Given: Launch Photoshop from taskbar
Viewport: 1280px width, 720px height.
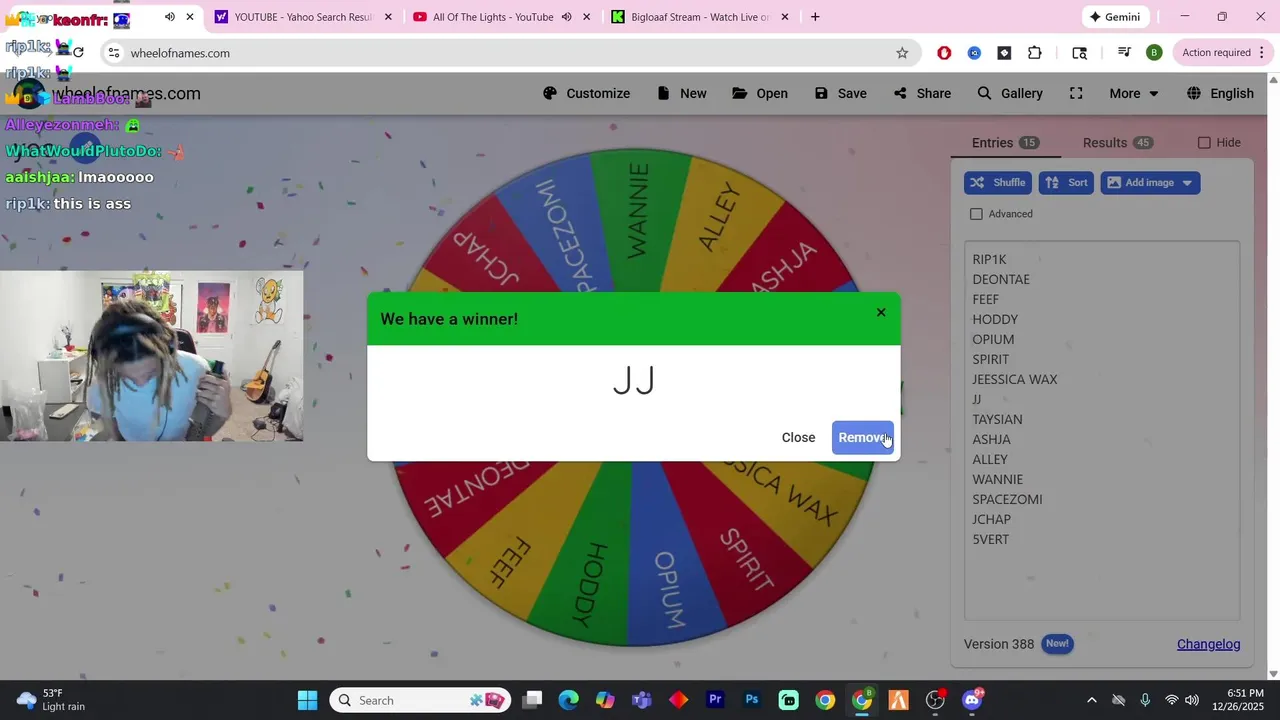Looking at the screenshot, I should click(x=752, y=700).
